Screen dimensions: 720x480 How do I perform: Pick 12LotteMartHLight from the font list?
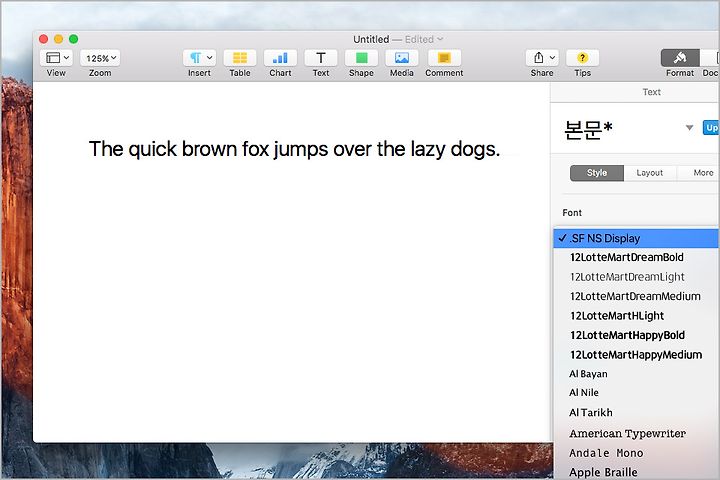636,316
